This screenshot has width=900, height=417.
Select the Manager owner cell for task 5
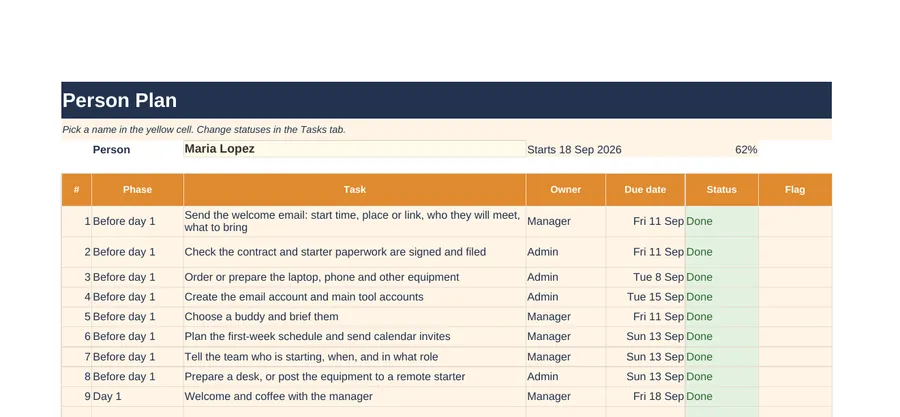tap(565, 317)
